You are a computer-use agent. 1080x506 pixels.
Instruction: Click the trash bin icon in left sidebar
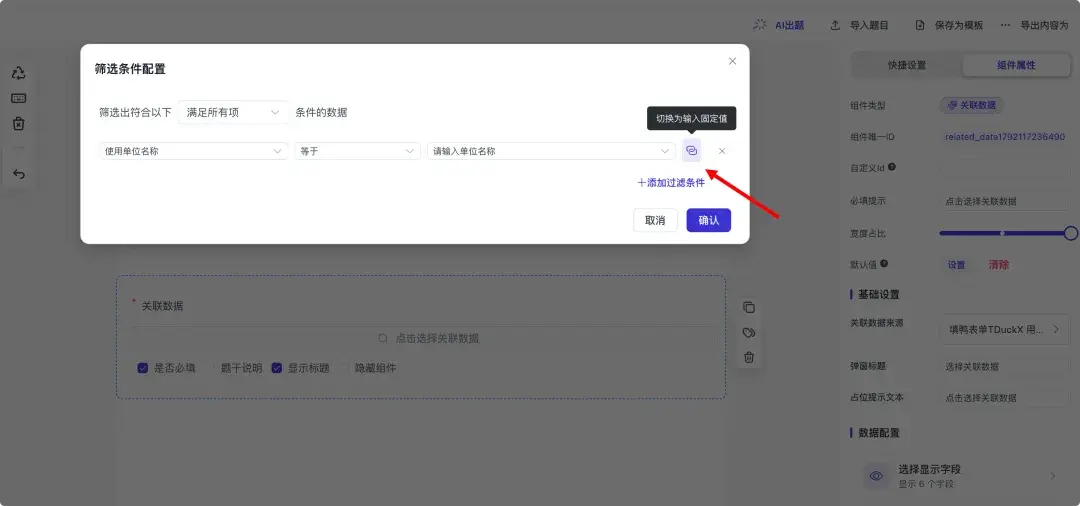point(19,124)
